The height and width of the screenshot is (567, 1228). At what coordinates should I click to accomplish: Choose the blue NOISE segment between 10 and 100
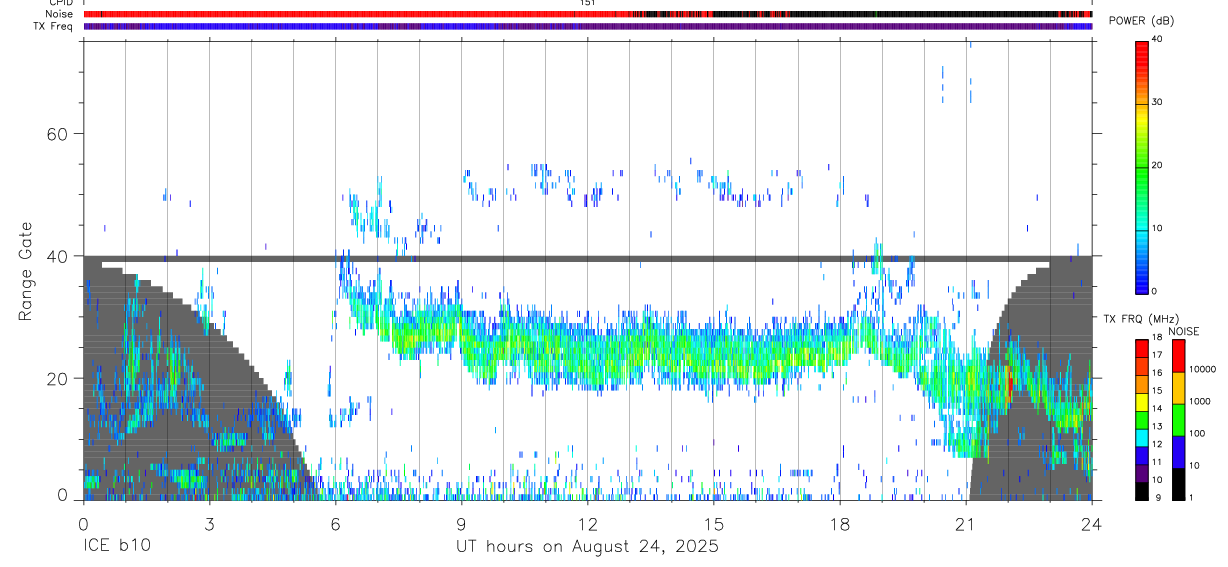[1178, 451]
